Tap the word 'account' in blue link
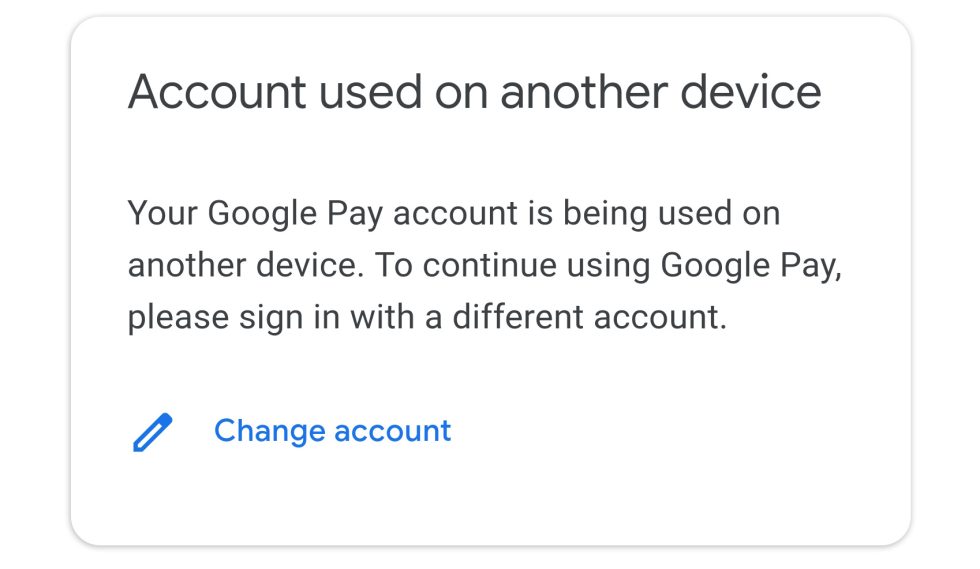This screenshot has width=980, height=569. (392, 431)
